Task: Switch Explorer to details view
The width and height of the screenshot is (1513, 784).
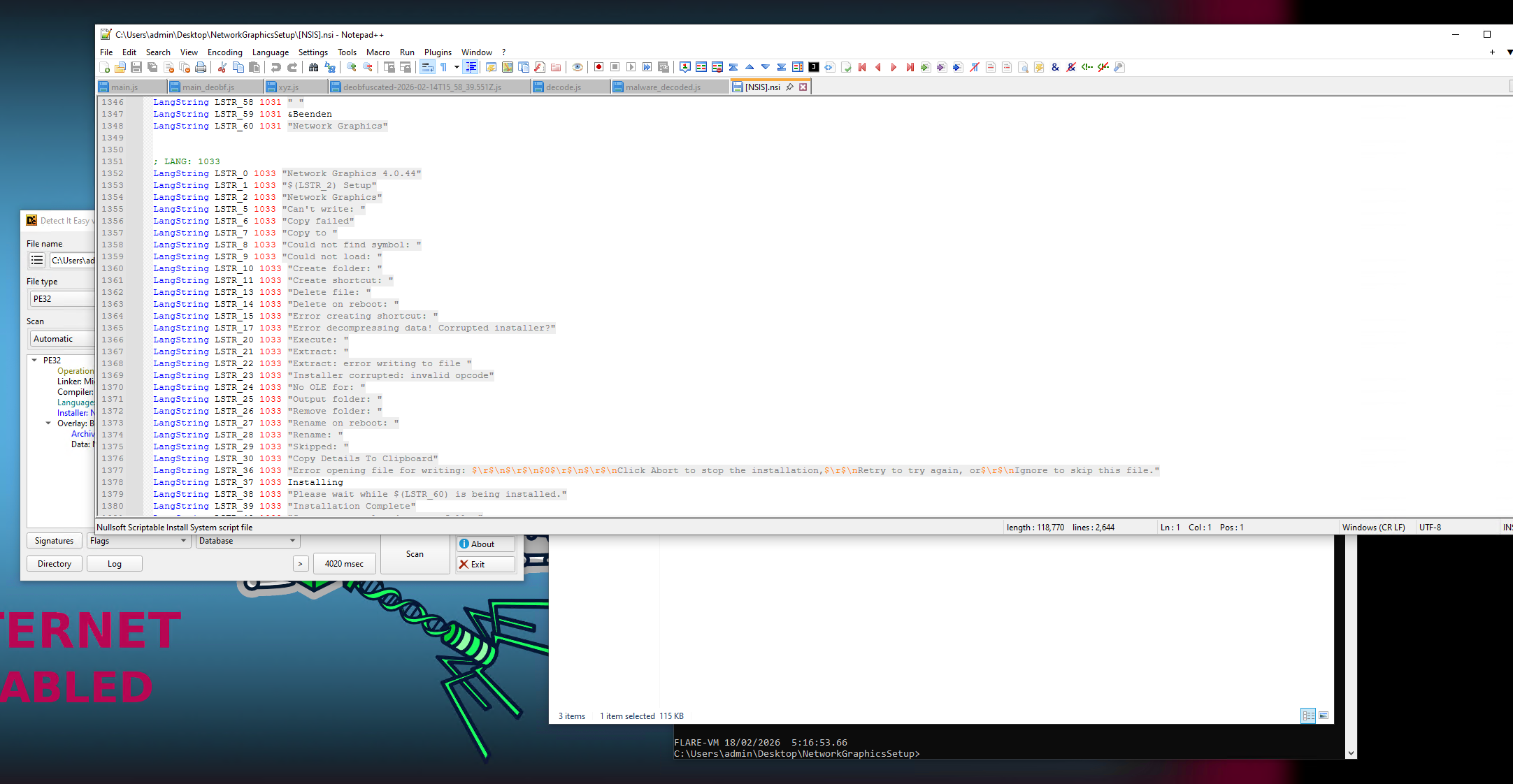Action: (1308, 716)
